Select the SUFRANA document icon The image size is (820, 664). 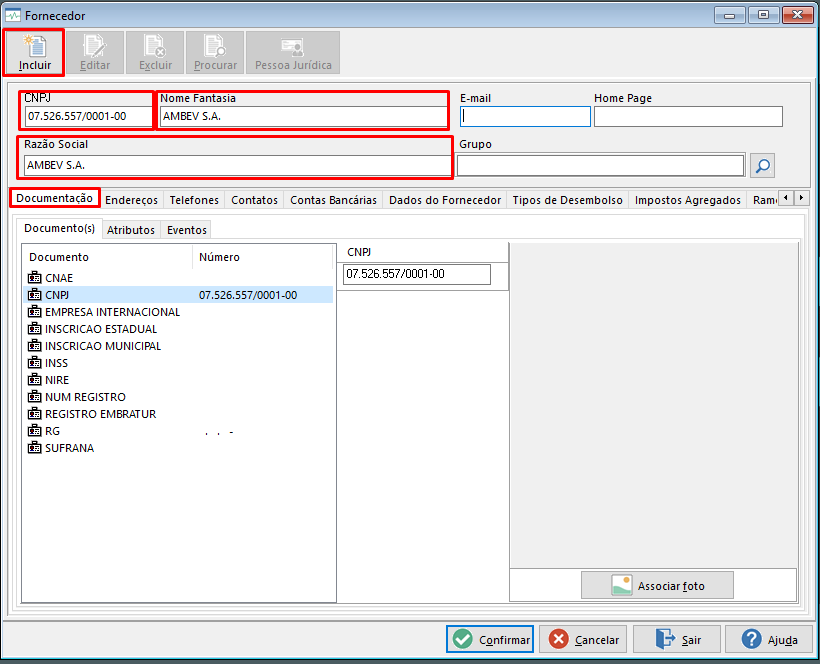(x=35, y=448)
